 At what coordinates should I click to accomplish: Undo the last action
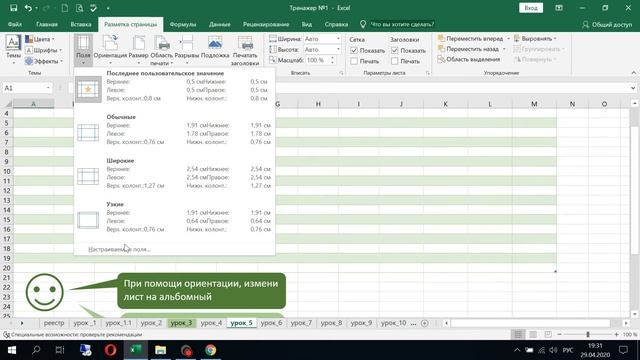28,8
